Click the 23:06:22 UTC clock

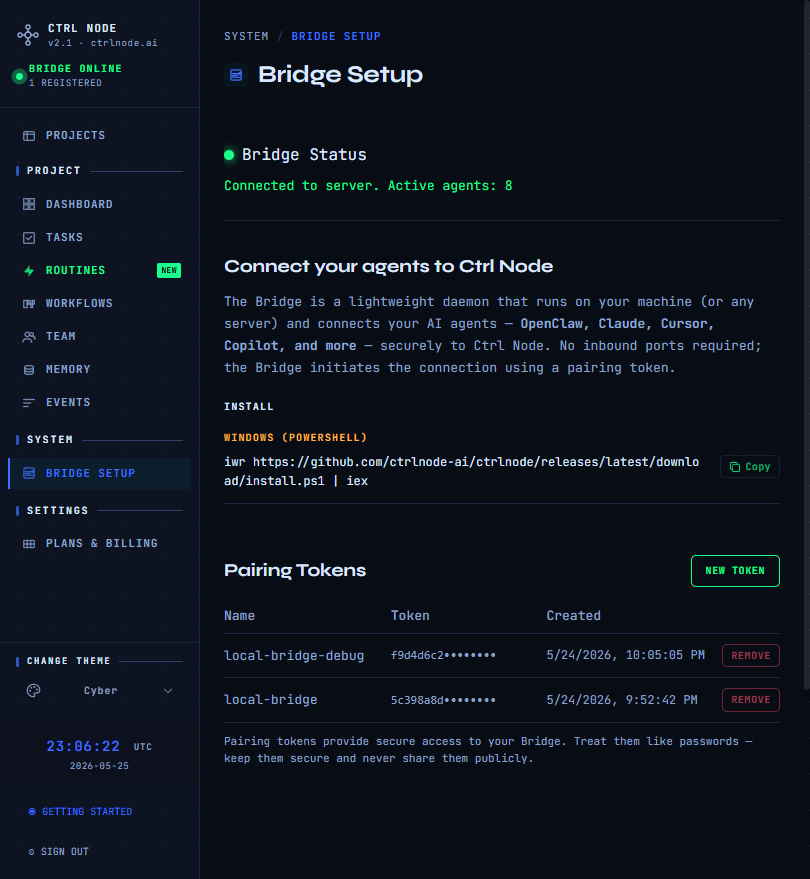pyautogui.click(x=99, y=747)
